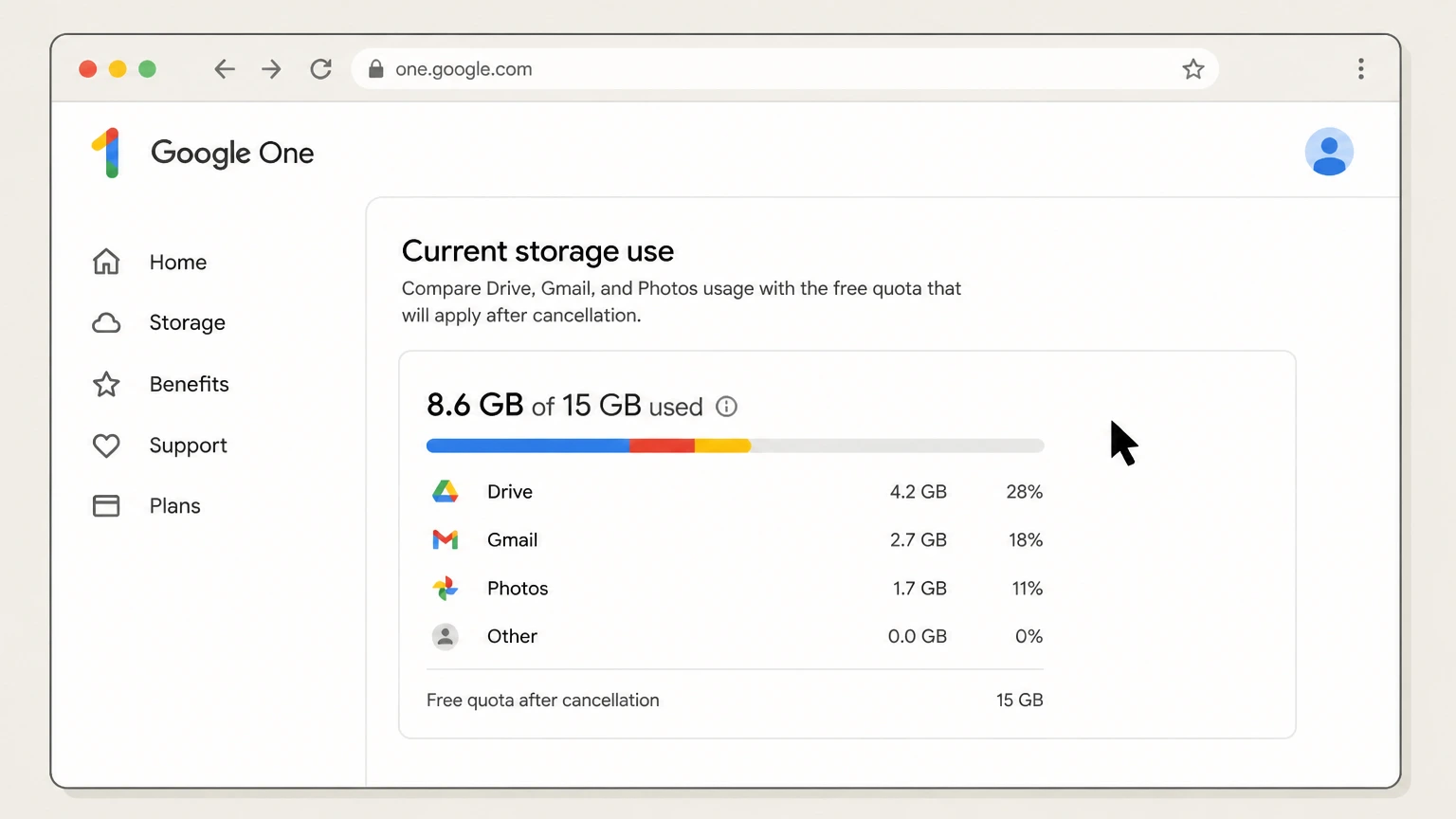Click the Compare Drive, Gmail, and Photos description
Screen dimensions: 1456x819
tap(682, 301)
